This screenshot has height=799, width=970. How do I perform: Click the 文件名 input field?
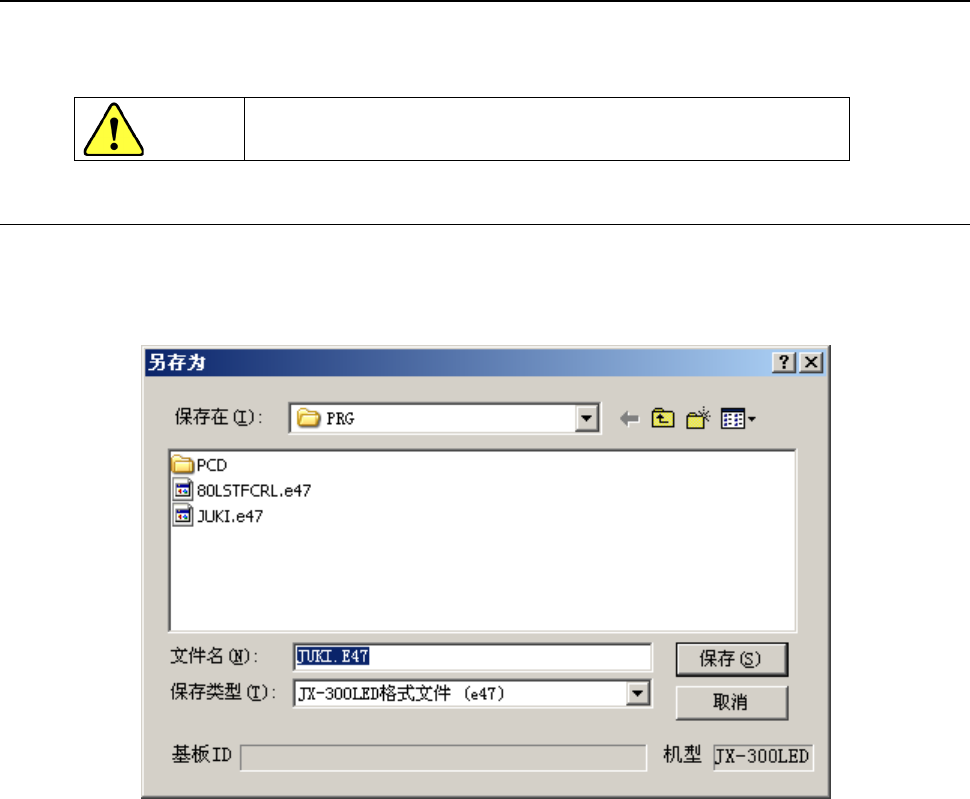(472, 656)
